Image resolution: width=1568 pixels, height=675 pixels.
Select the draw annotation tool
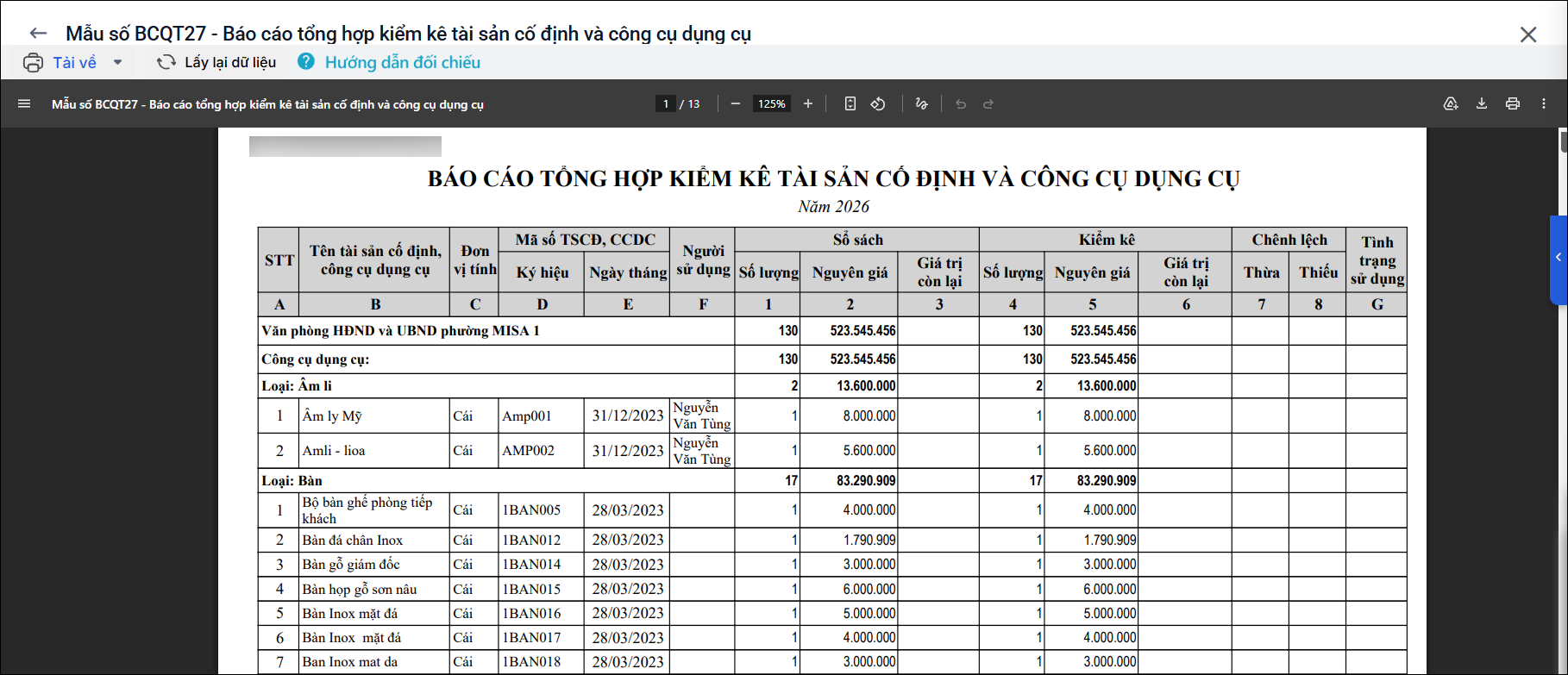point(921,103)
